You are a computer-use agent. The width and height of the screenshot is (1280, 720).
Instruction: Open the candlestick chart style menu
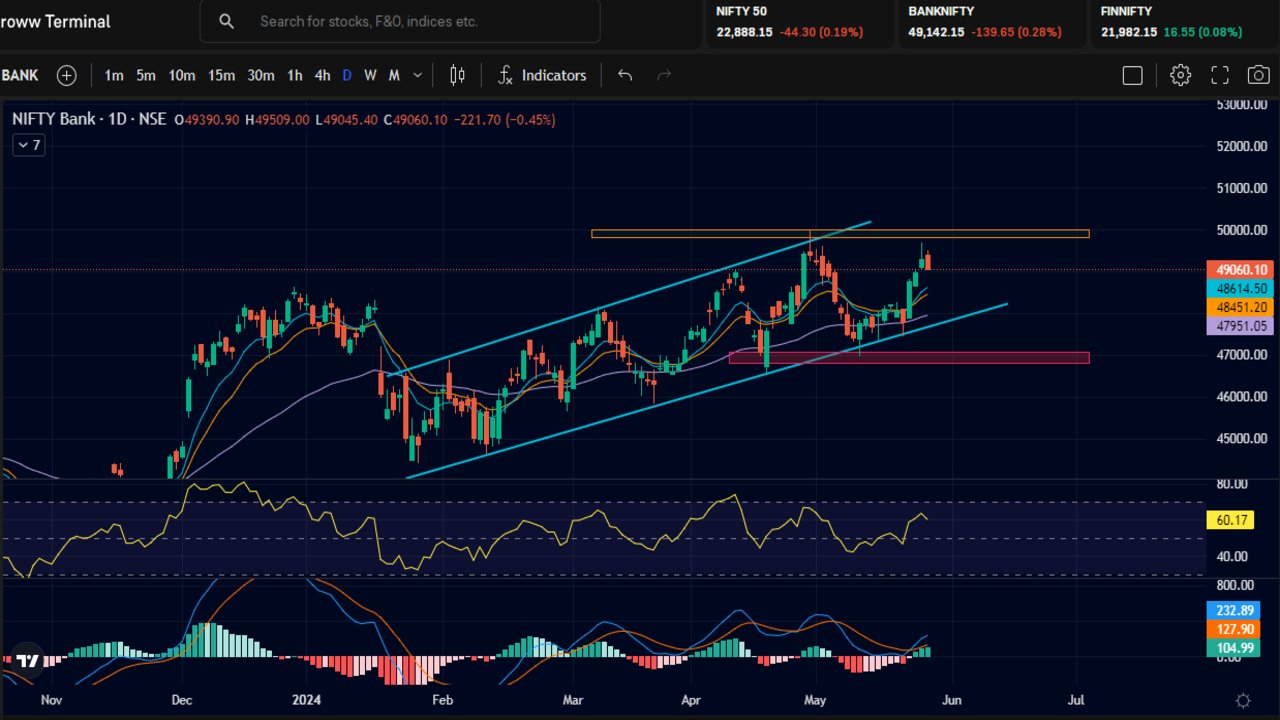[x=457, y=75]
